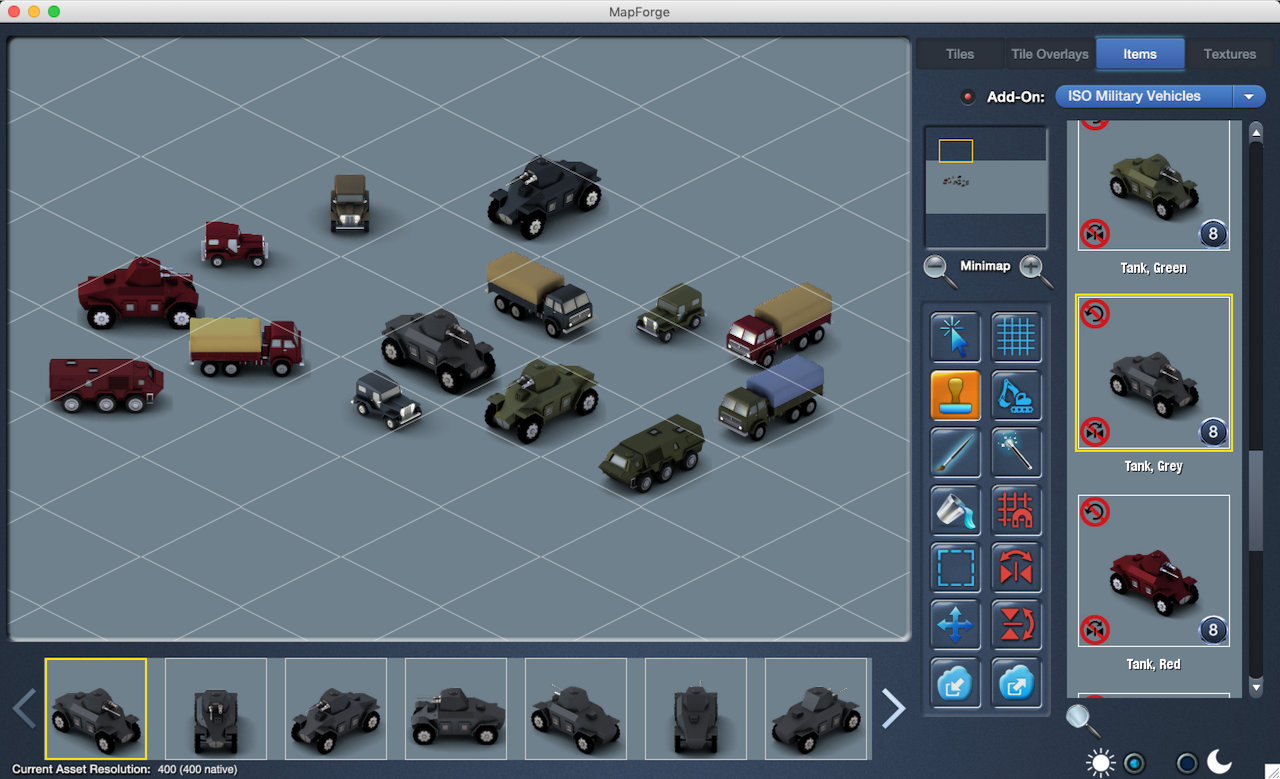Switch to the Tiles tab

click(x=959, y=54)
